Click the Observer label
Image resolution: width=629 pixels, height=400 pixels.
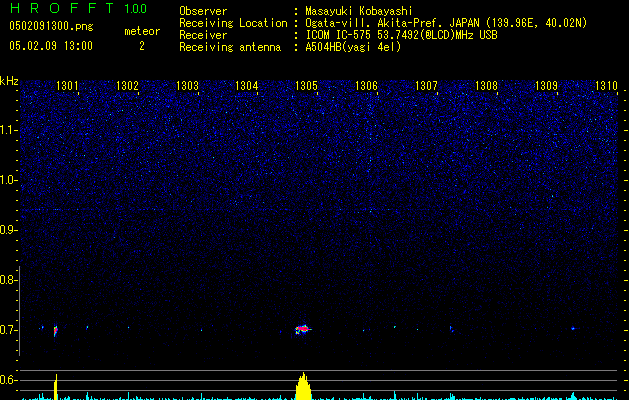[x=203, y=11]
